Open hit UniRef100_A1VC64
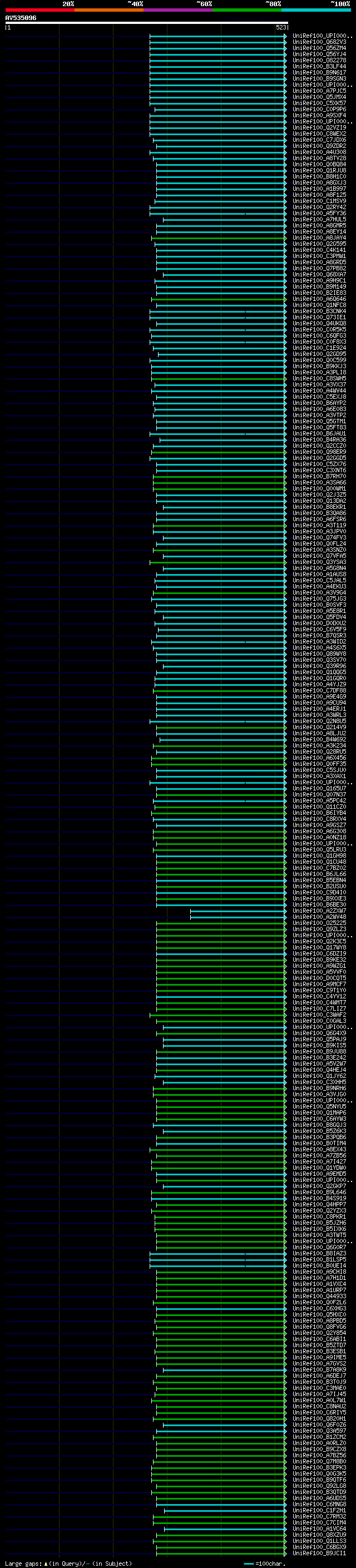This screenshot has width=356, height=1568. [x=319, y=1529]
